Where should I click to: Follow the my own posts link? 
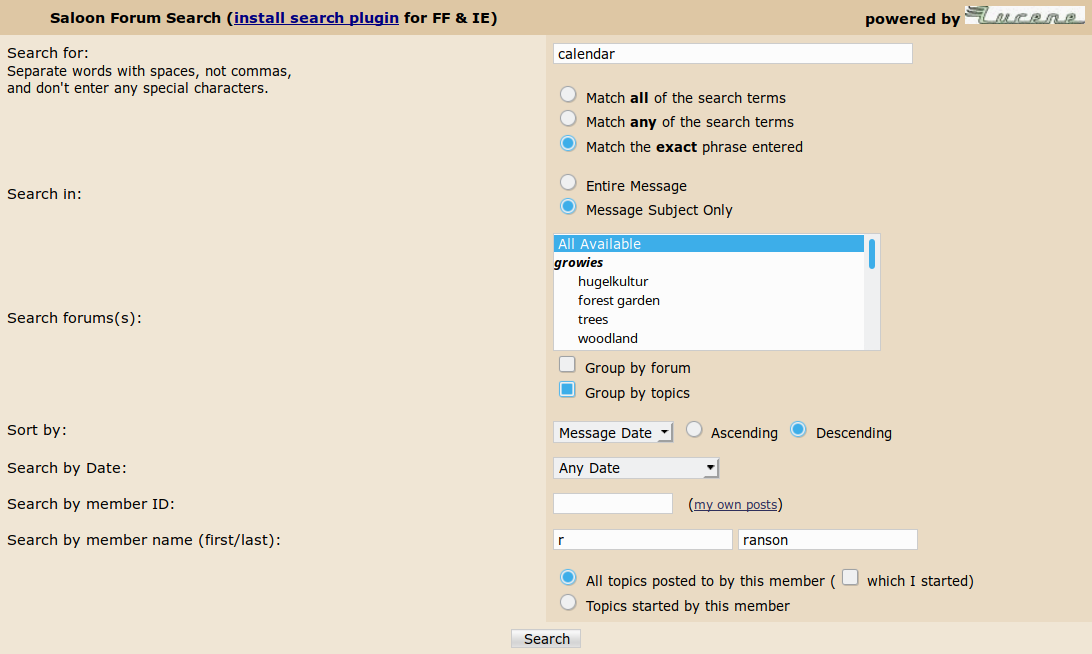(735, 504)
